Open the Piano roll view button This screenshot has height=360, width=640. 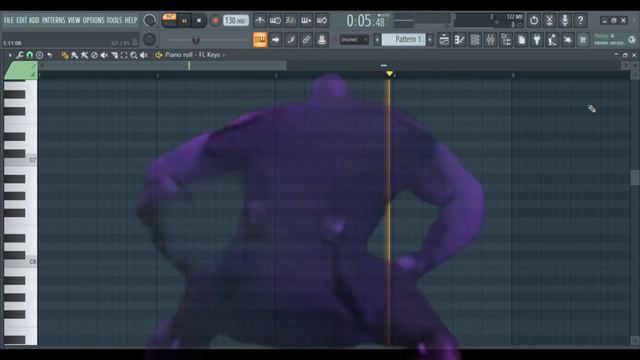pos(459,40)
